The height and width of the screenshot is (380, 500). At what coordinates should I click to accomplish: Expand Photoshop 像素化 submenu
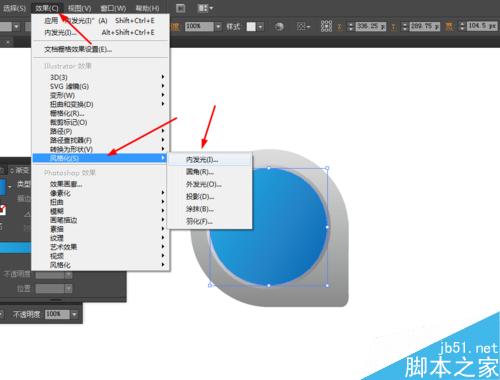(x=100, y=193)
